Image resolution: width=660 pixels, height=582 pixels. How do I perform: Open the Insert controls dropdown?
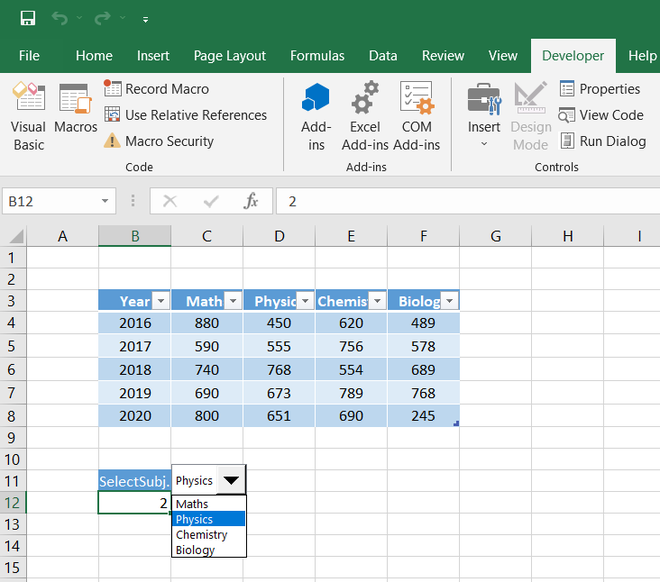pos(484,117)
